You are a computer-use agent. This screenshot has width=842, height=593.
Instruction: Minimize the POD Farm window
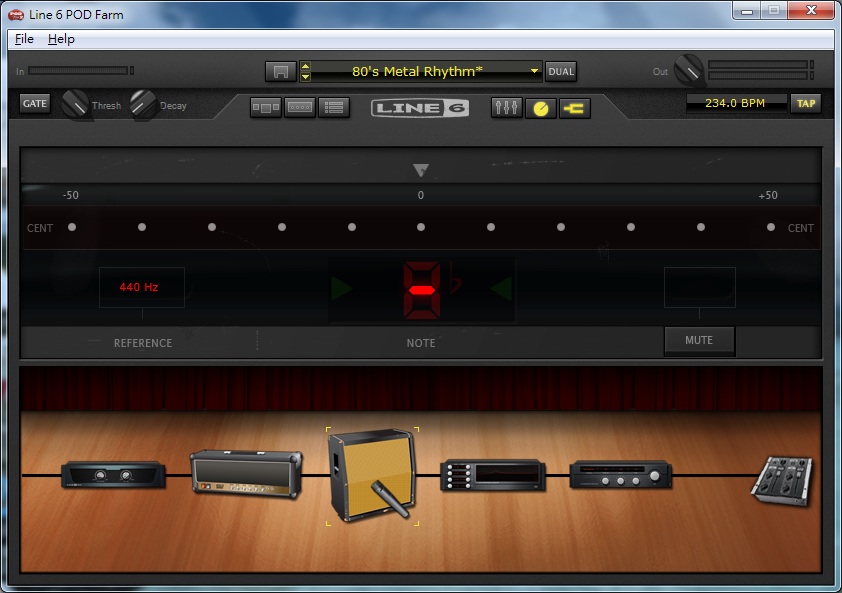coord(746,10)
